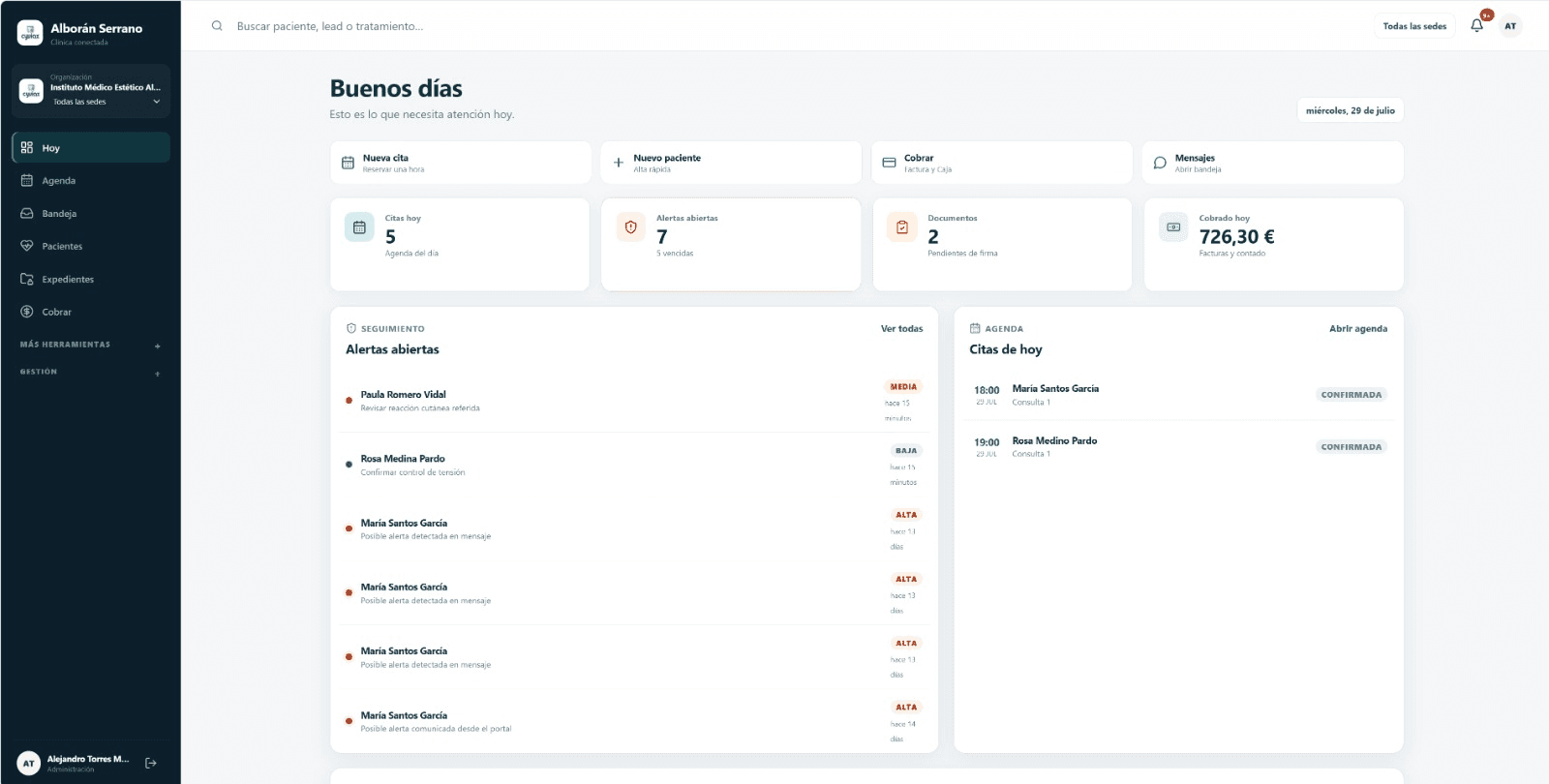Click the Mensajes speech bubble icon
Screen dimensions: 1549x784
[x=1160, y=163]
